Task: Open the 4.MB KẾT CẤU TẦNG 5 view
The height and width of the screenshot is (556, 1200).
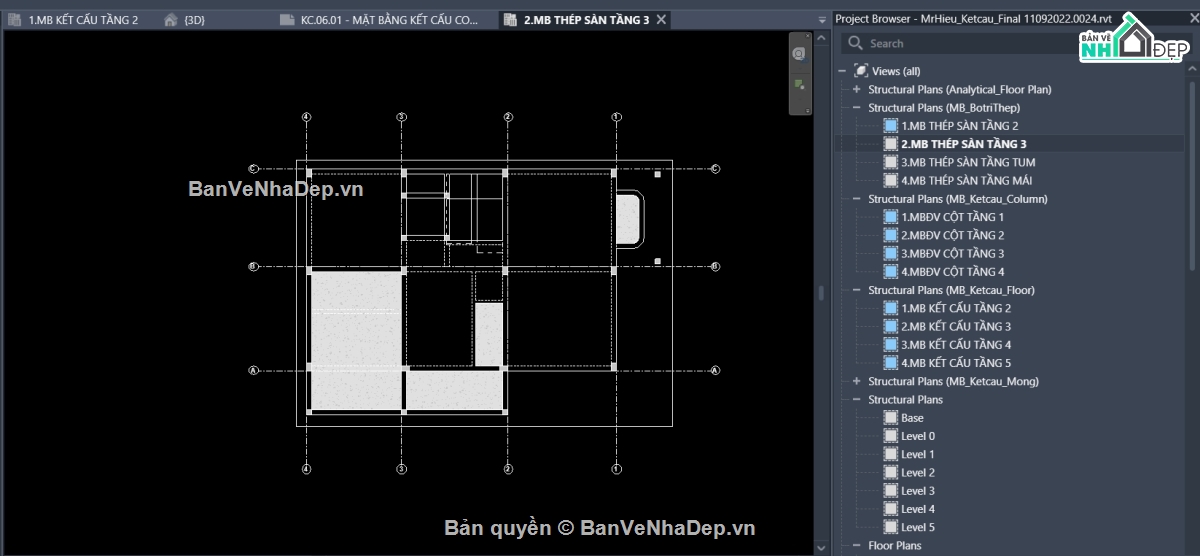Action: coord(956,363)
